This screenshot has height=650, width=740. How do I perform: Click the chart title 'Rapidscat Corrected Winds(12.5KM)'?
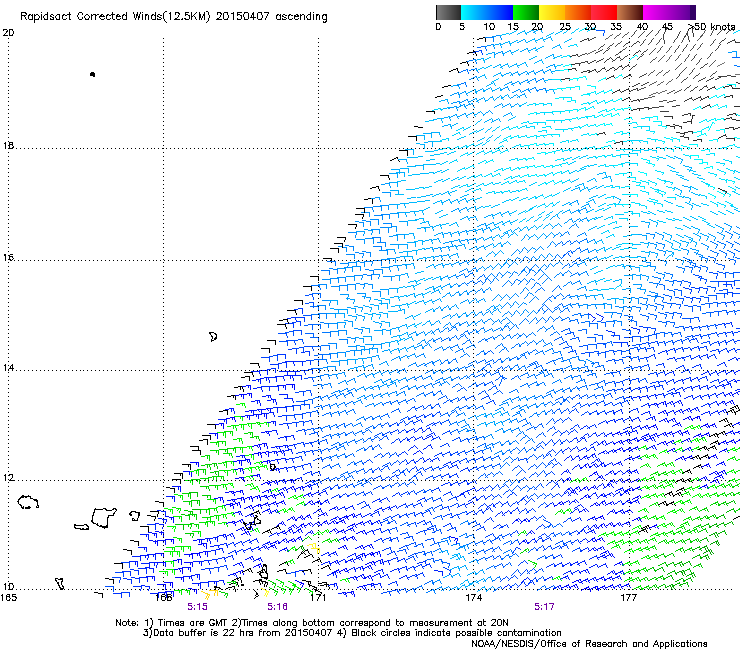pyautogui.click(x=115, y=17)
